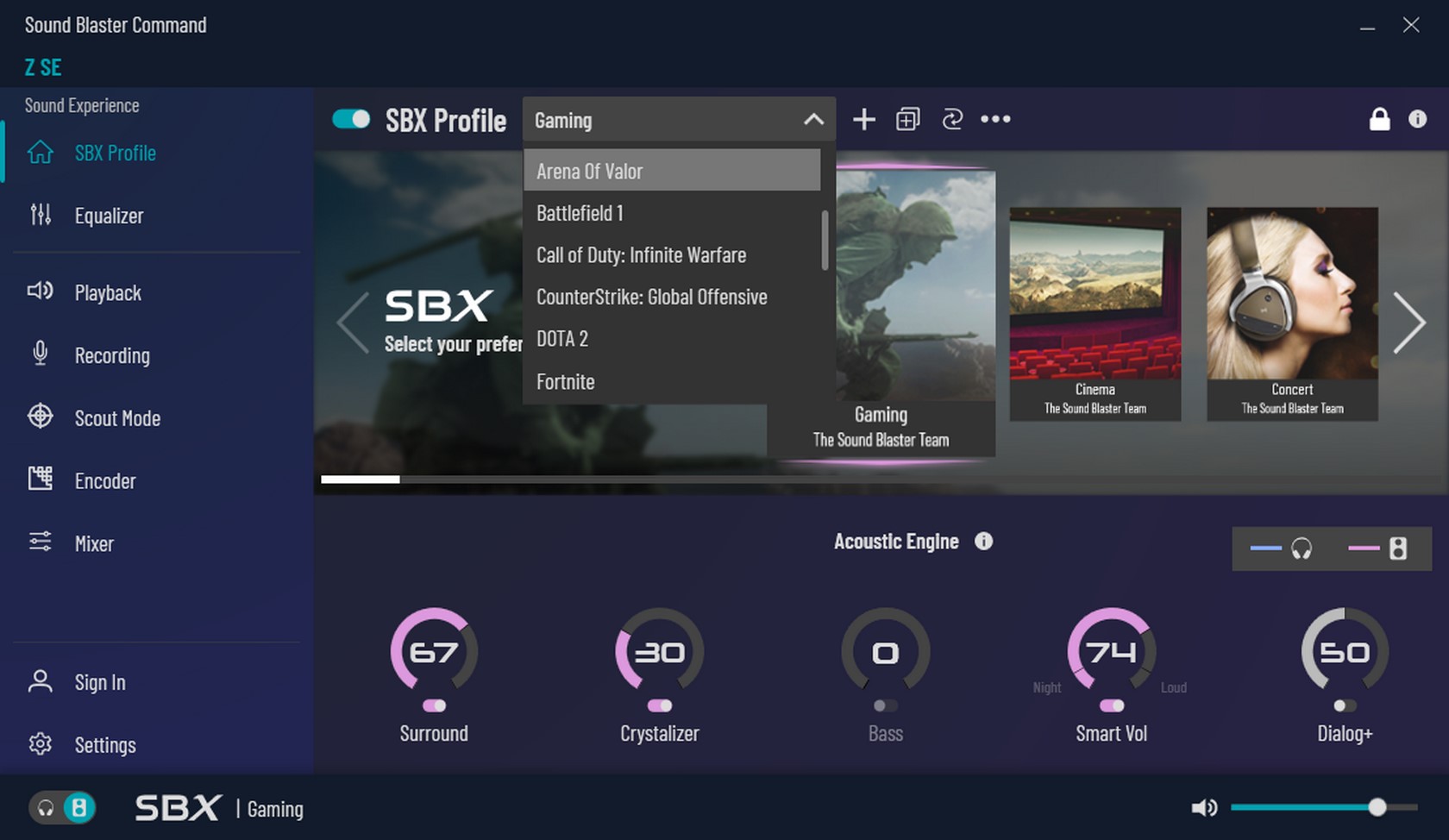Open the Equalizer sliders icon
Screen dimensions: 1449x840
(x=41, y=215)
